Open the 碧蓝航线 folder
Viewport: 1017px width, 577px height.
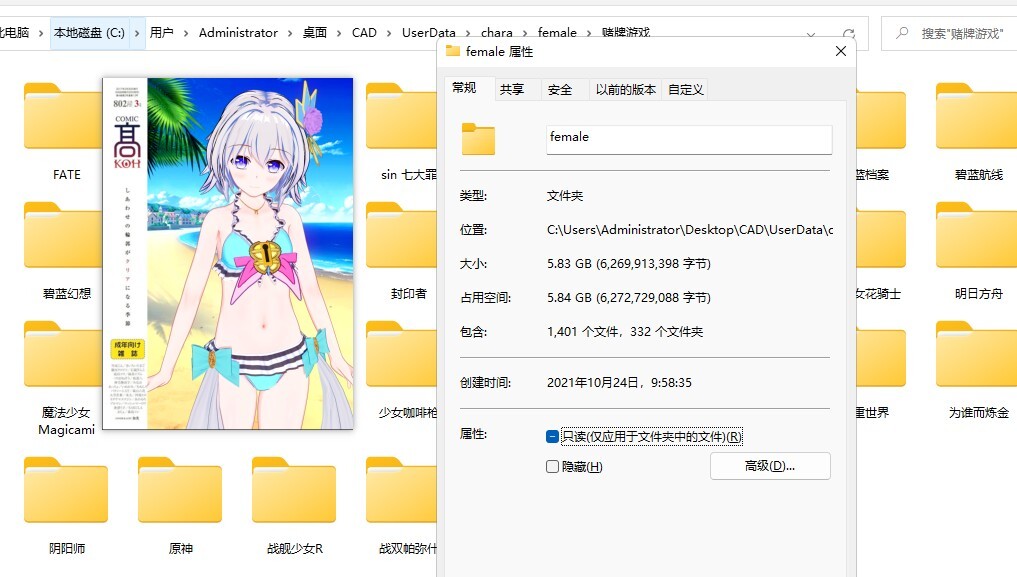pyautogui.click(x=978, y=133)
